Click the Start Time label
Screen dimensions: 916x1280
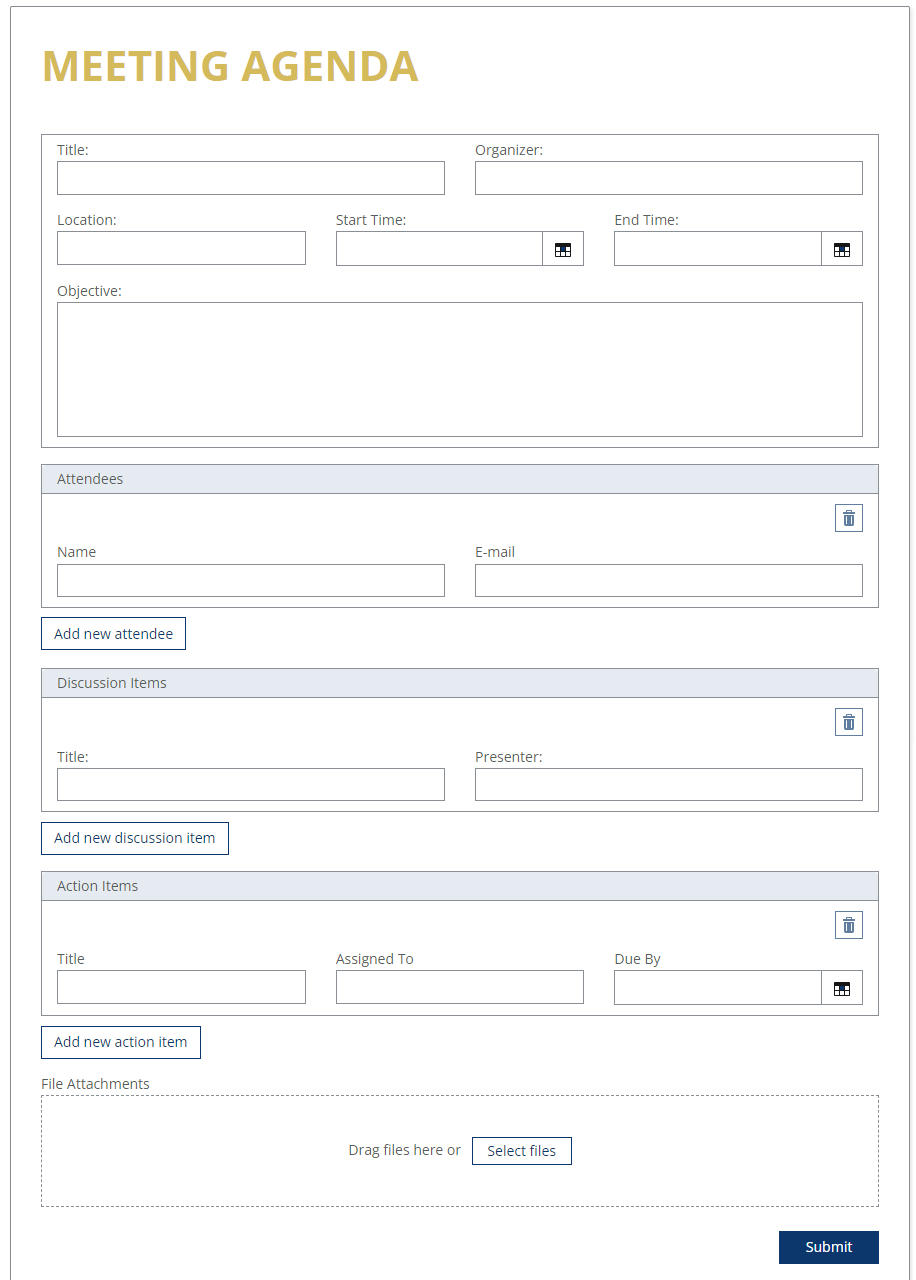pyautogui.click(x=371, y=220)
